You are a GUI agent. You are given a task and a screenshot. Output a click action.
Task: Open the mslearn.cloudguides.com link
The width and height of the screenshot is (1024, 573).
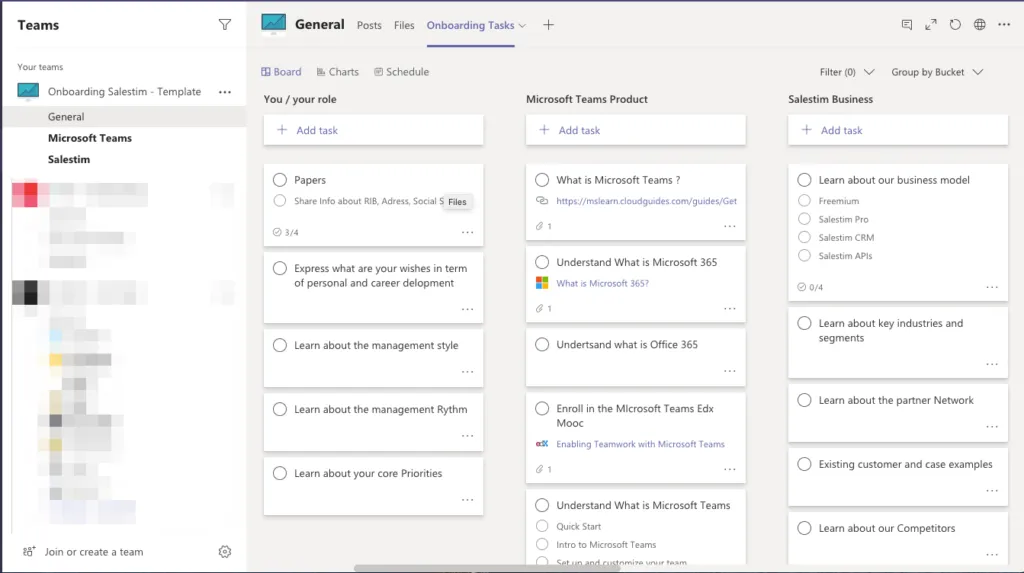tap(647, 201)
